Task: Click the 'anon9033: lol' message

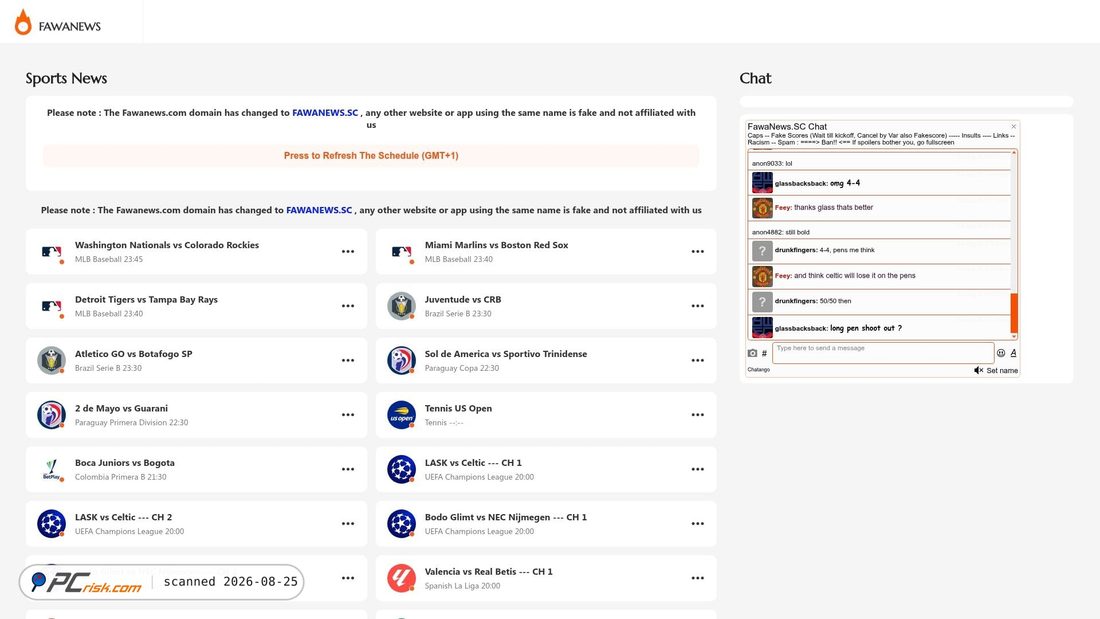Action: 772,164
